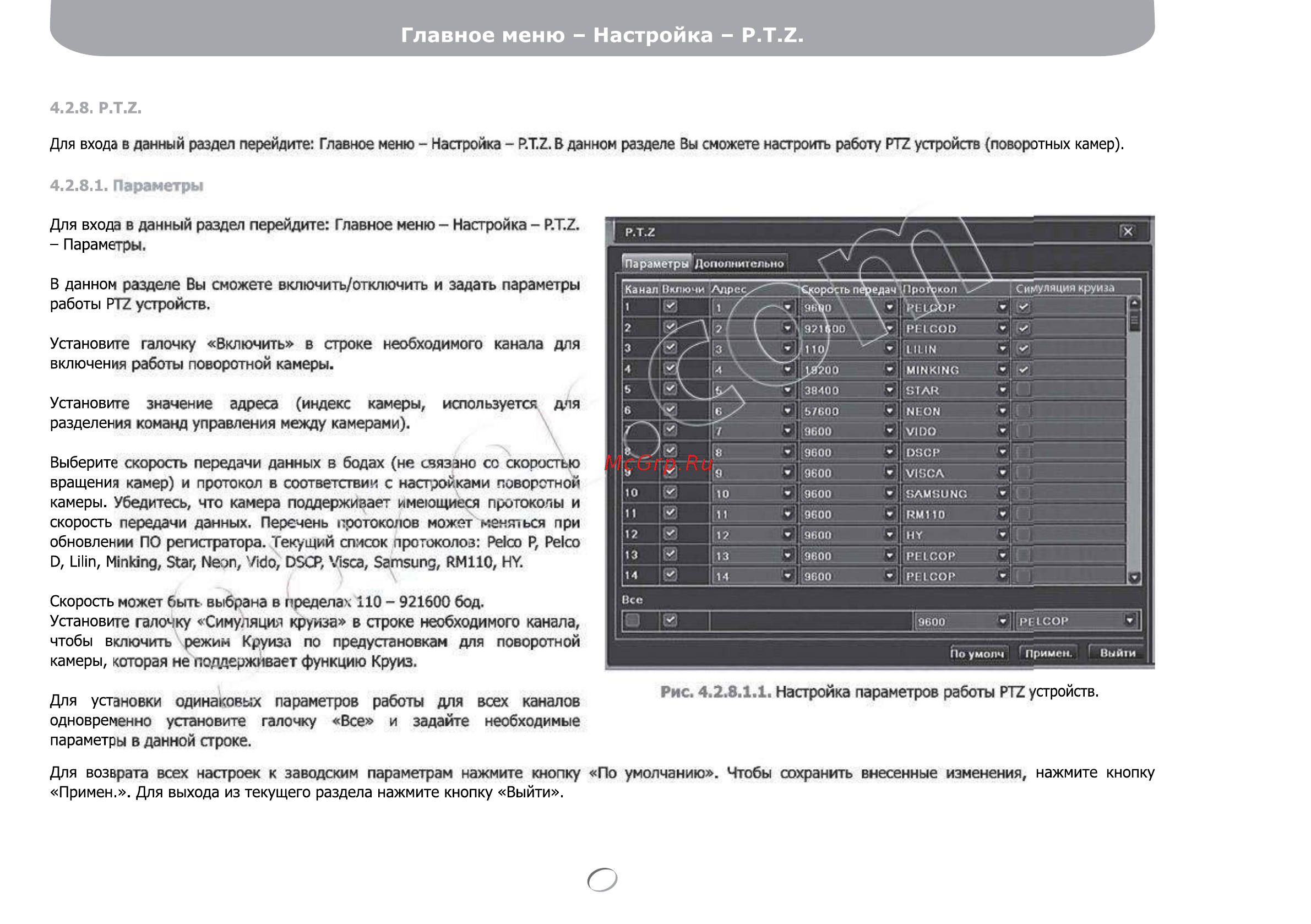Click the Протокол column header

click(x=929, y=290)
